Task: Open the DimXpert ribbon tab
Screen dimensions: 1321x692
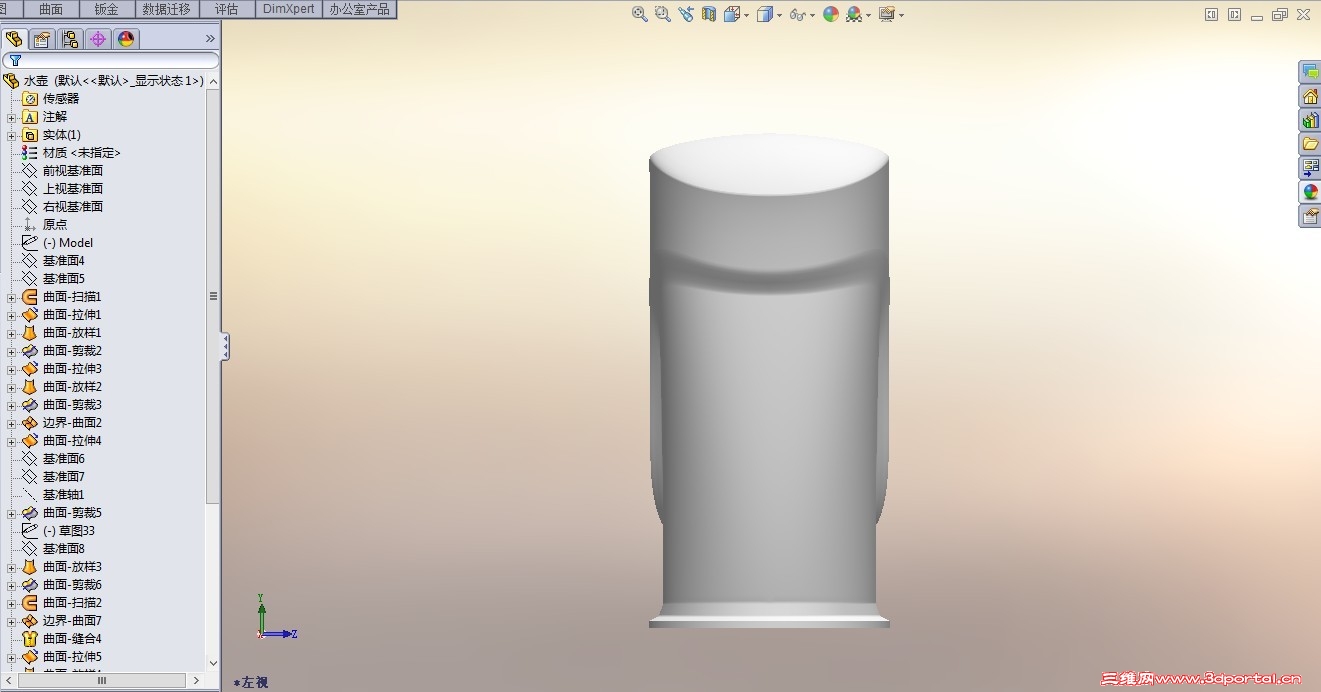Action: click(289, 9)
